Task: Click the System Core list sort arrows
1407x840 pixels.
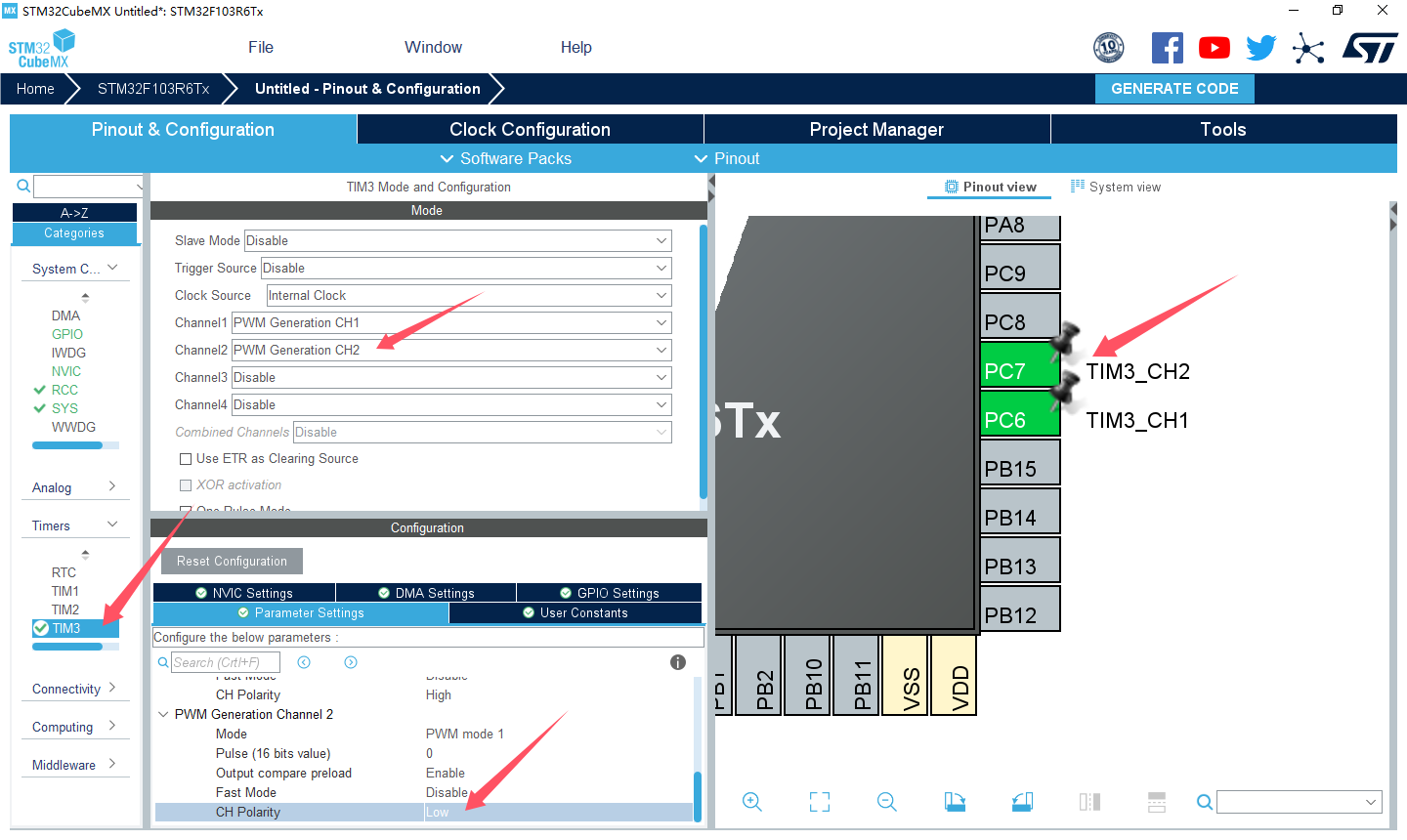Action: point(85,297)
